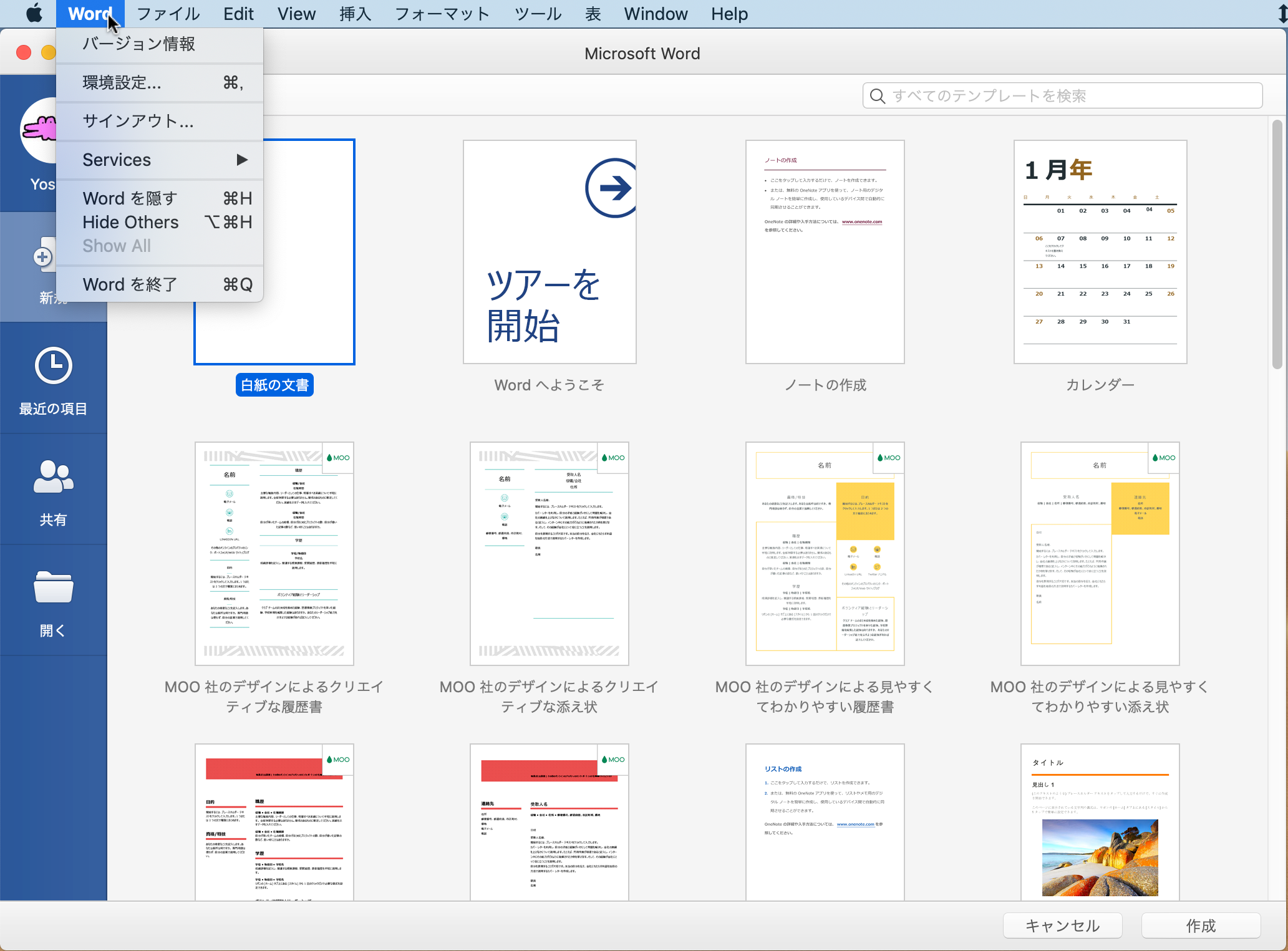Click the template search field
The image size is (1288, 951).
point(1062,95)
